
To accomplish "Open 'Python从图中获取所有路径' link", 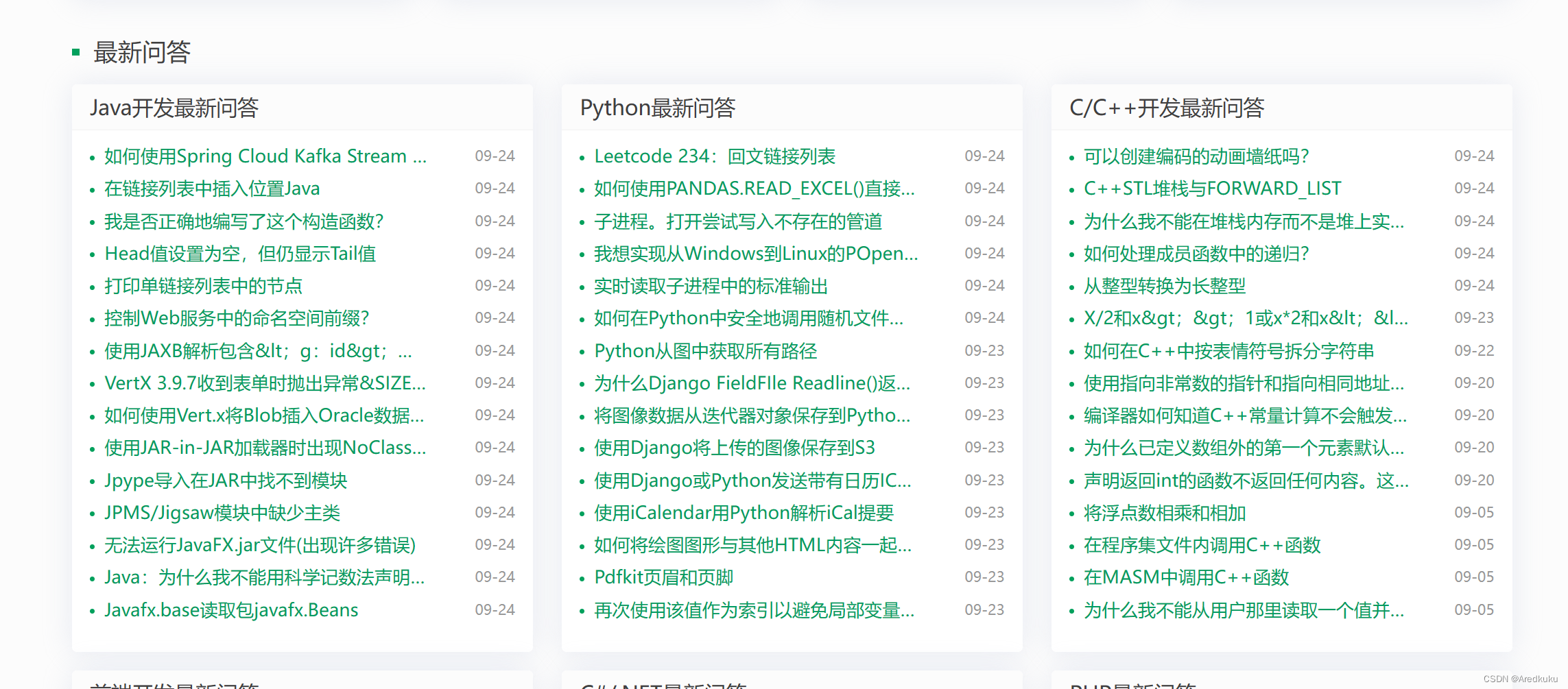I will pos(706,351).
